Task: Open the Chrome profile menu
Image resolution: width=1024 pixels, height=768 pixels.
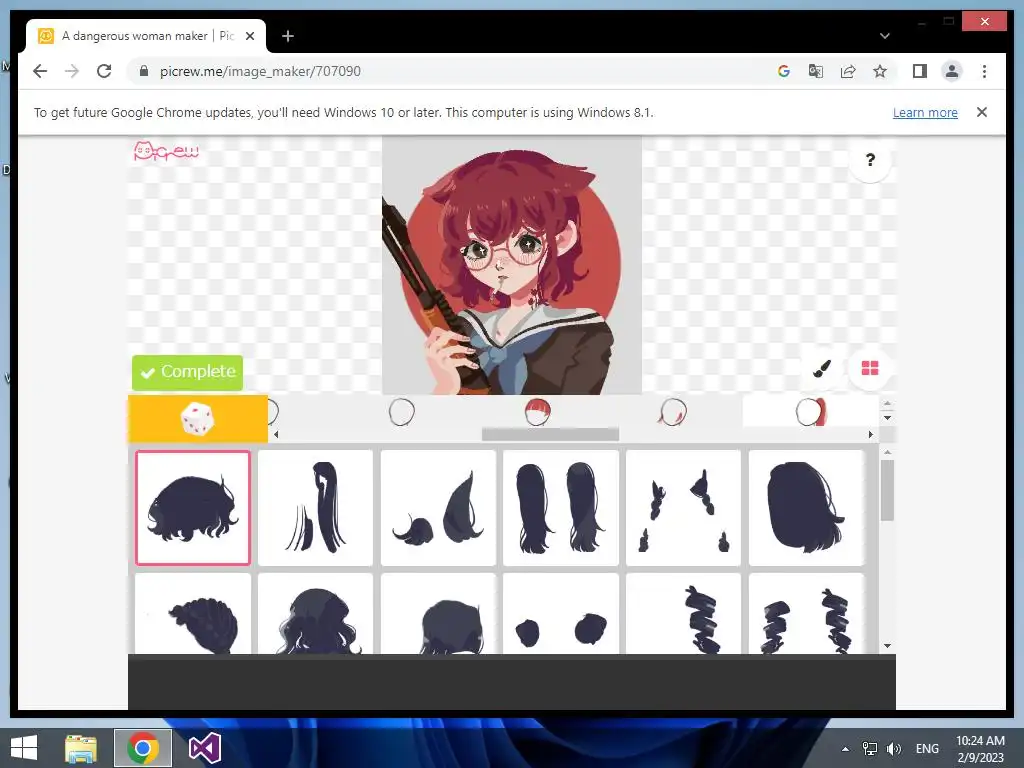Action: coord(952,71)
